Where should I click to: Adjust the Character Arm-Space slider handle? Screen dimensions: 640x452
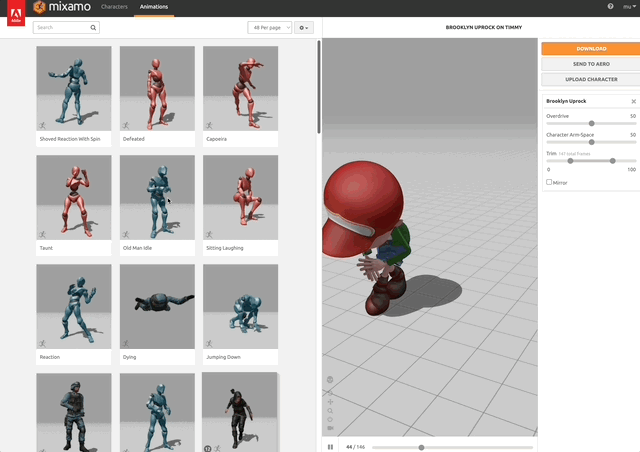[591, 142]
